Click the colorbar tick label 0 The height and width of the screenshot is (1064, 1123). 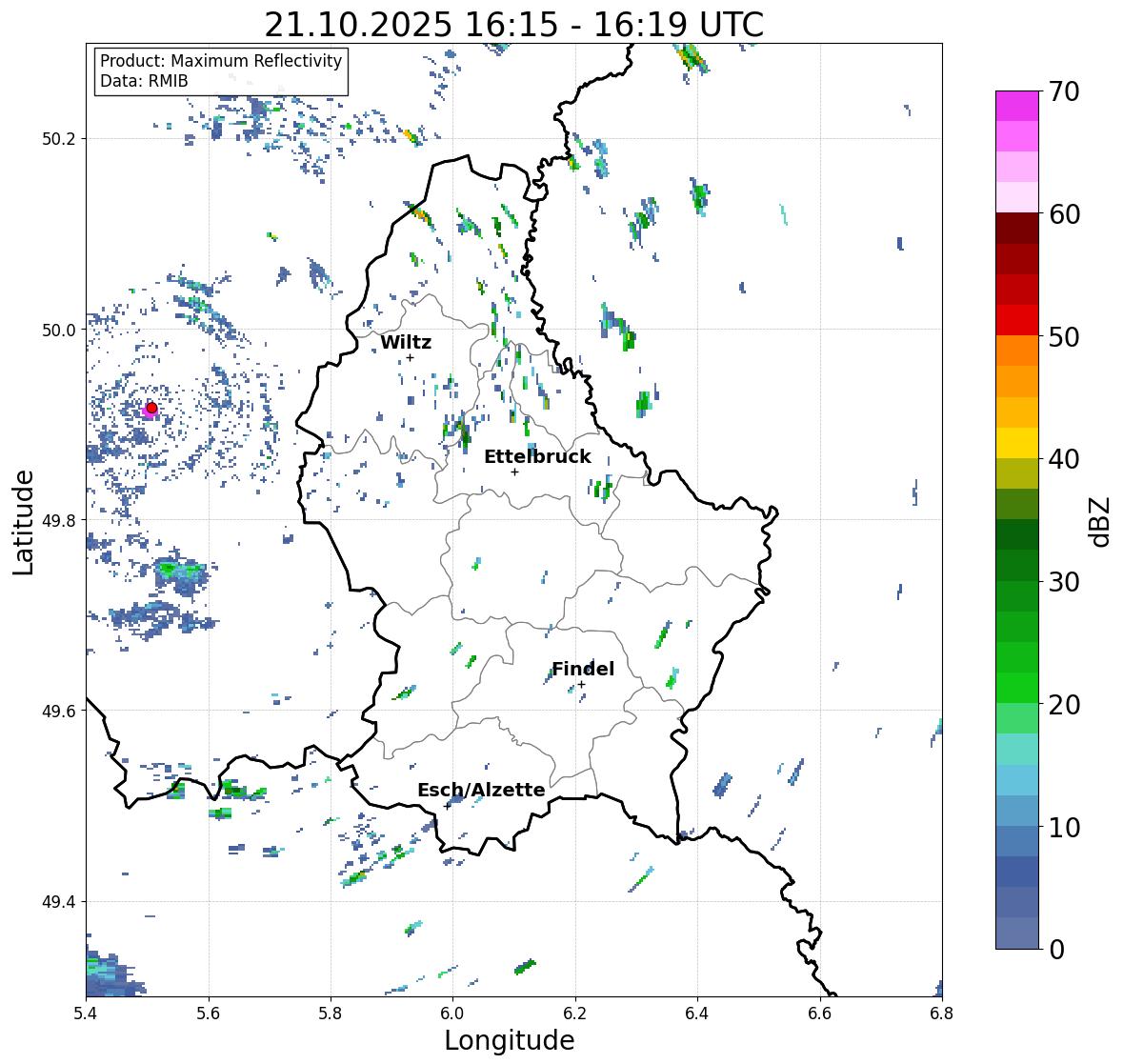1056,950
